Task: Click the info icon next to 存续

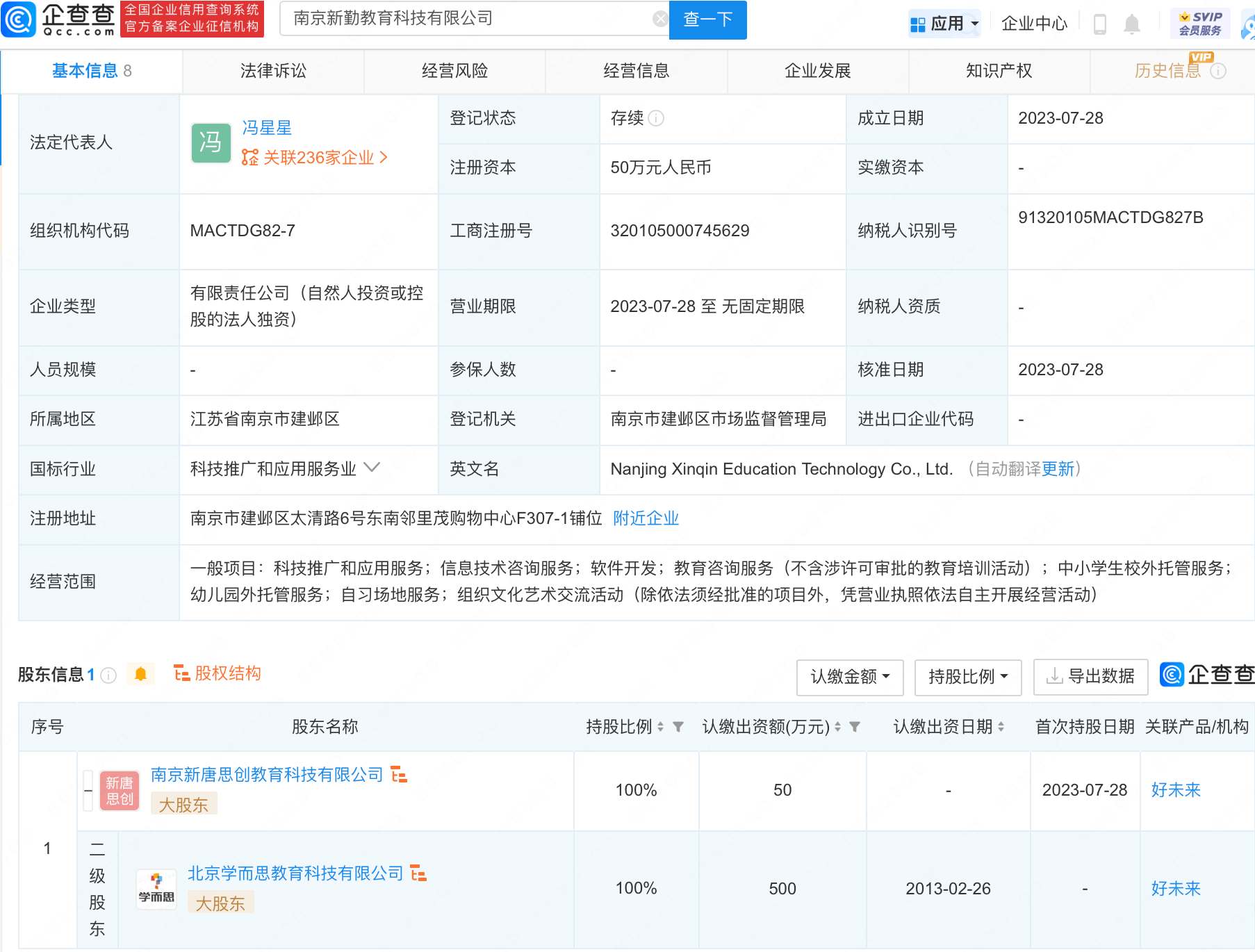Action: point(656,118)
